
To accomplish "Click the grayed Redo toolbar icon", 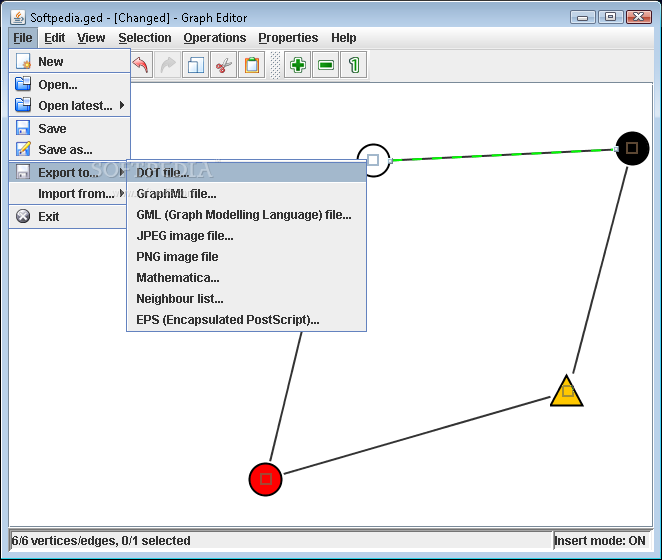I will (168, 65).
